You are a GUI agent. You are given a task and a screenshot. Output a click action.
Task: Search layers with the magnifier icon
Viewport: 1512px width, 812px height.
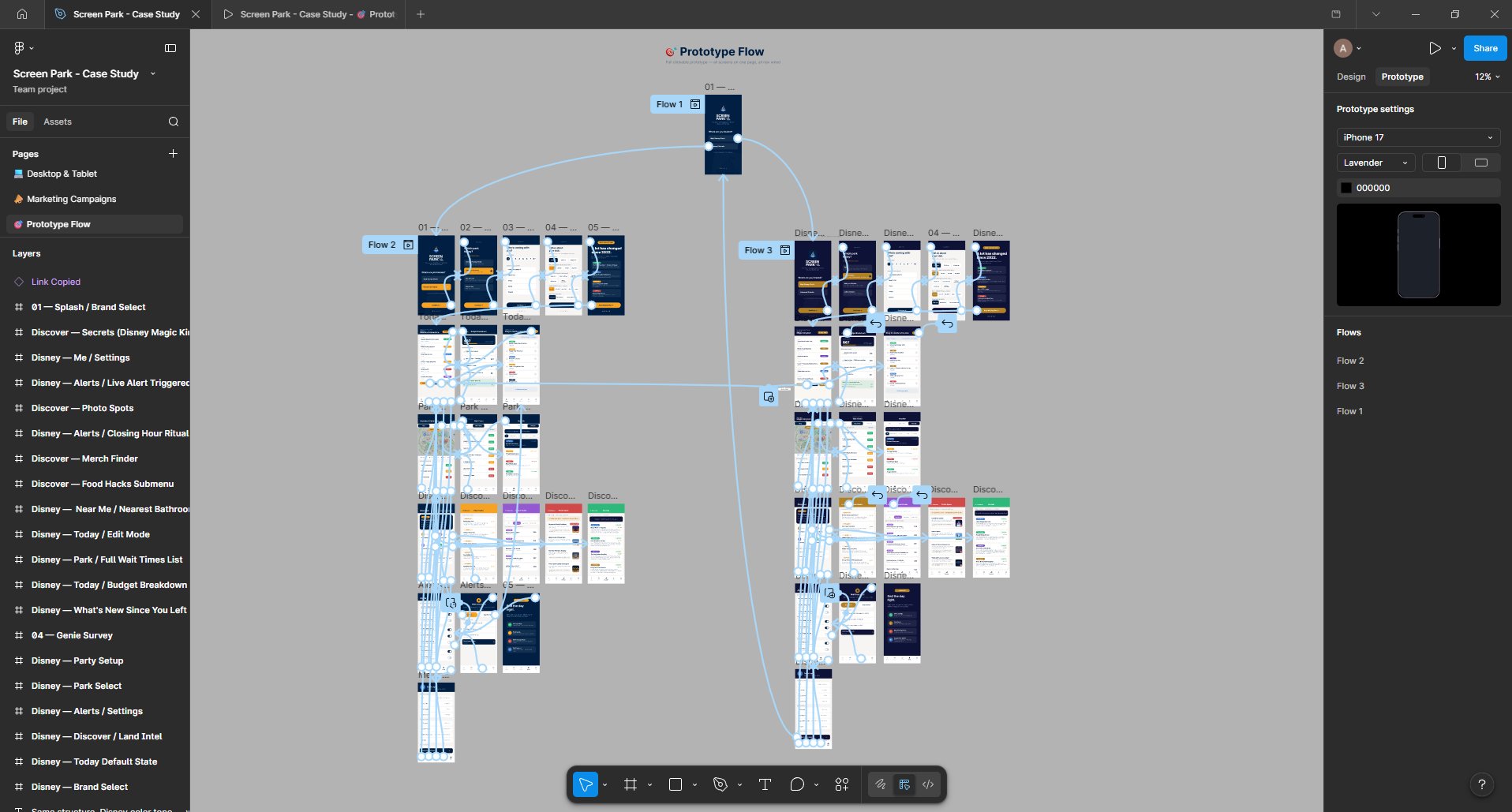174,122
